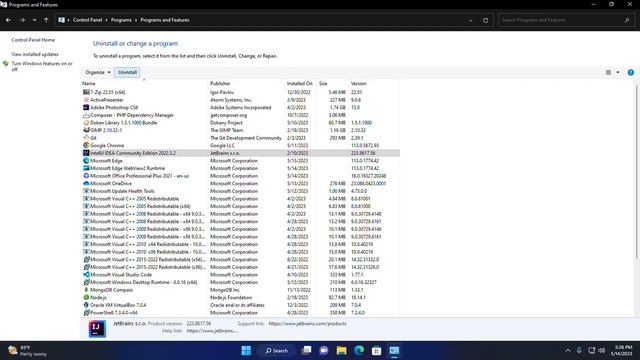Screen dimensions: 640x360
Task: Select the Oracle VM VirtualBox icon
Action: [x=86, y=305]
